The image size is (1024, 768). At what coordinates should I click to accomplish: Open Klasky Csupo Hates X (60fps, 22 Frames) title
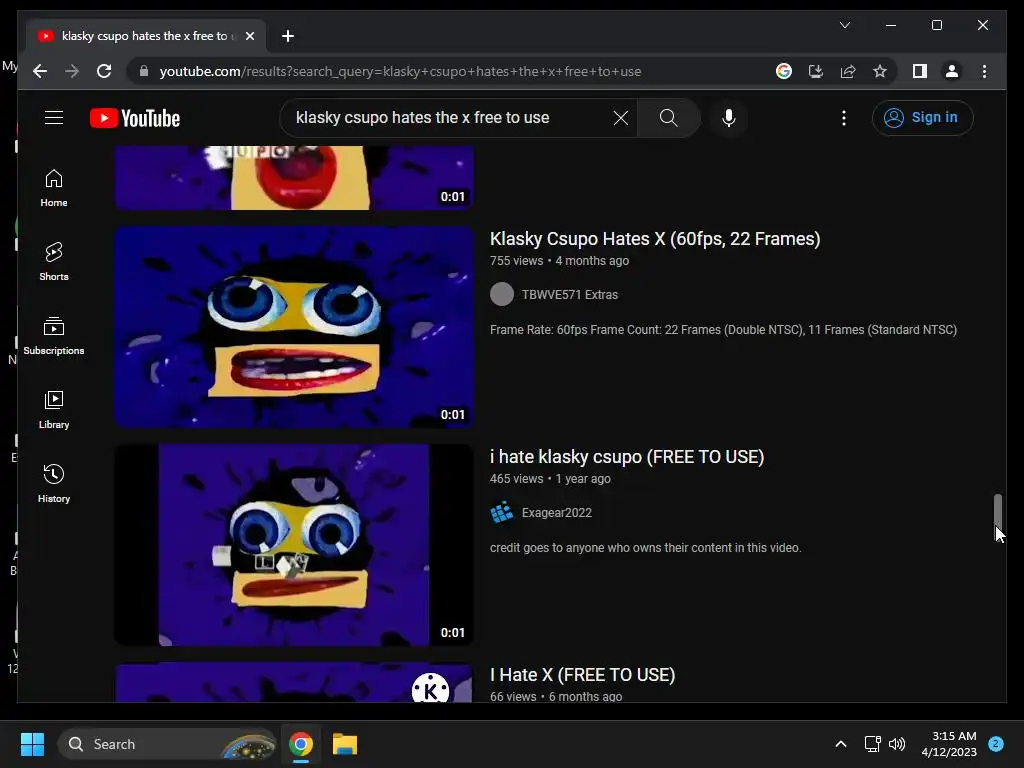coord(655,239)
